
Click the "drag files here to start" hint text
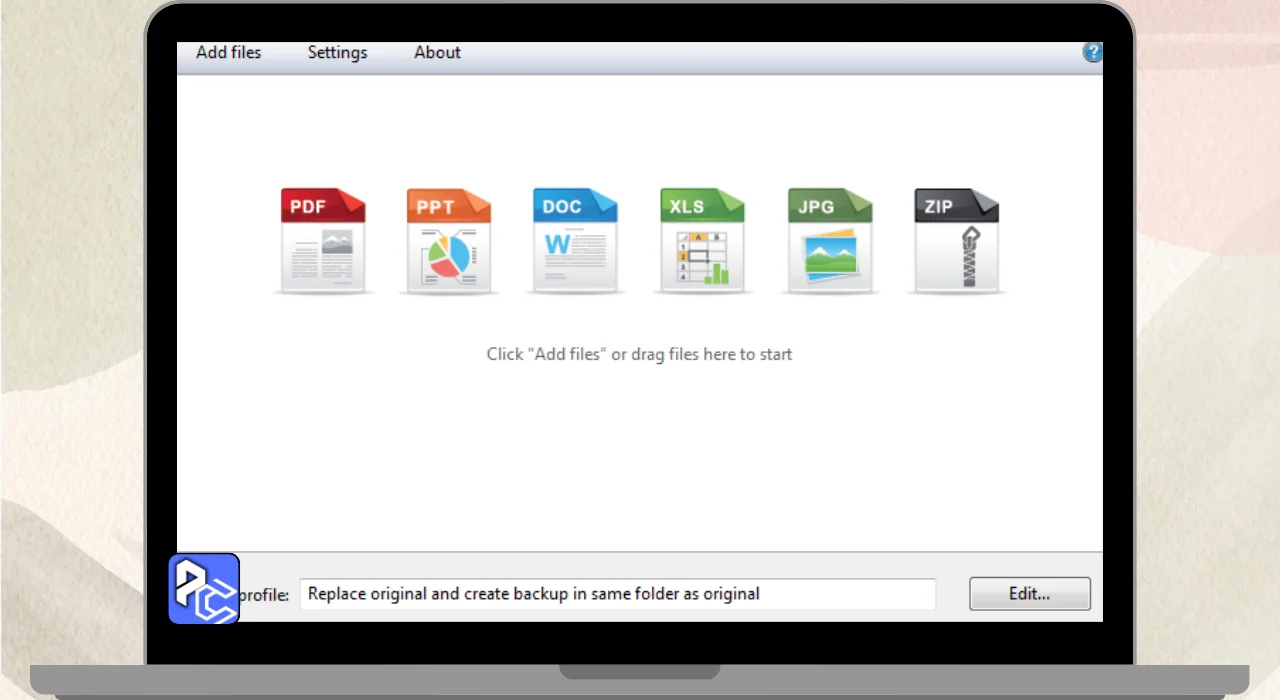pos(639,354)
